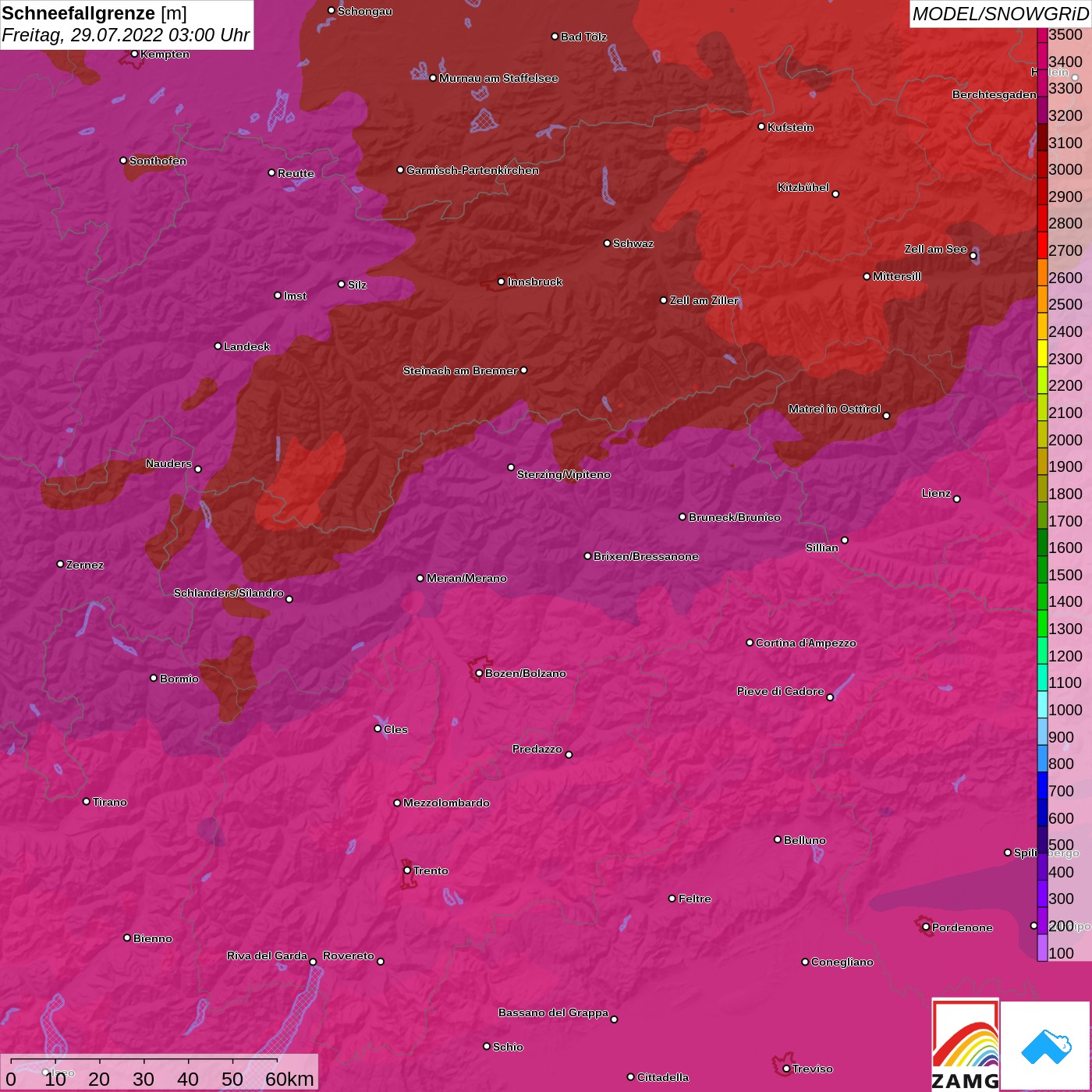The height and width of the screenshot is (1092, 1092).
Task: Click the 'Zell am See' map label
Action: point(935,249)
